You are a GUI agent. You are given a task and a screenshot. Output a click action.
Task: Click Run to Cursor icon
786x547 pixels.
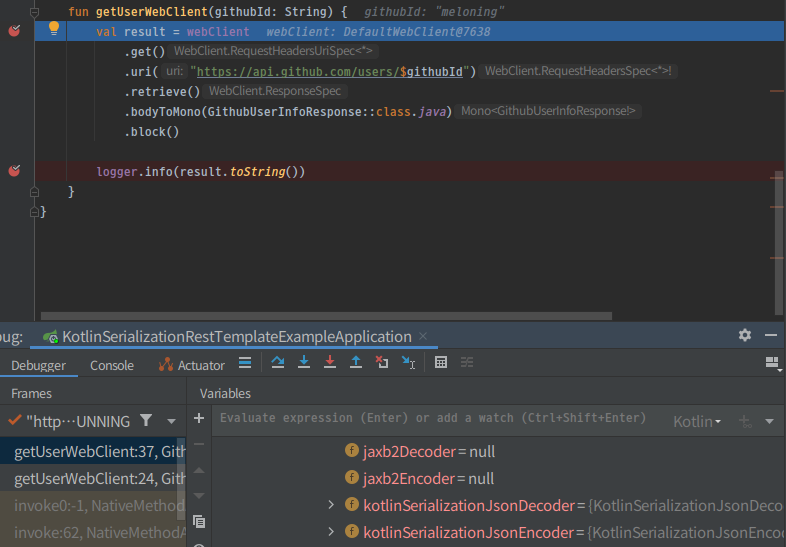pos(409,362)
